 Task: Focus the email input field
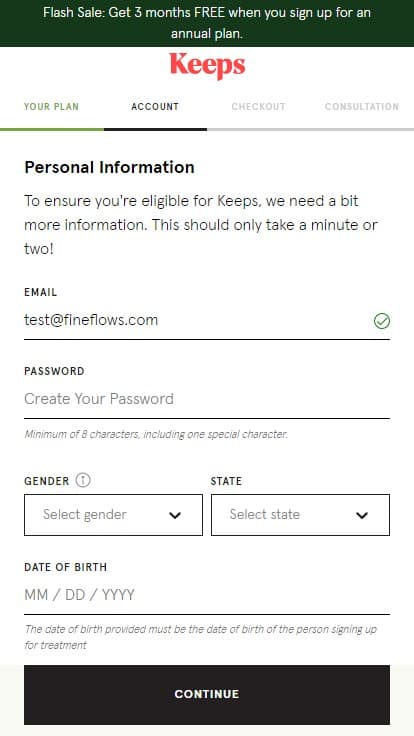coord(207,321)
